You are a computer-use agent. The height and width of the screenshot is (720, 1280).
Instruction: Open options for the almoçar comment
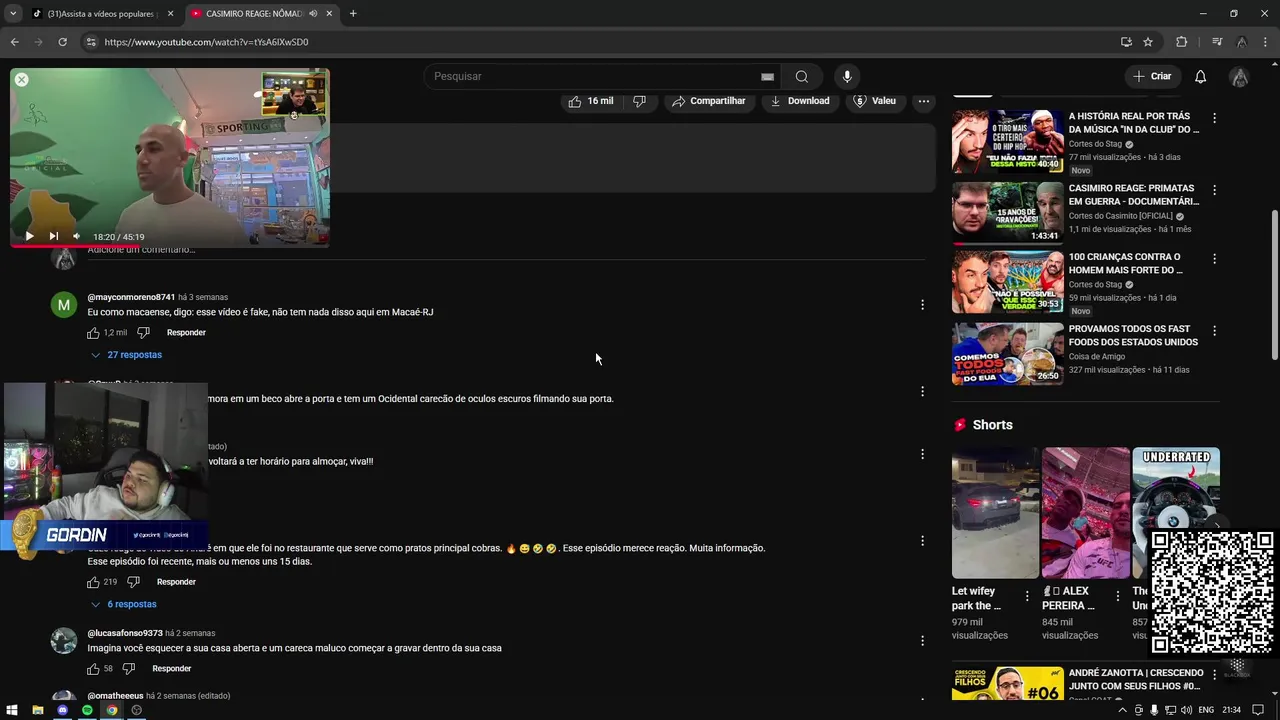point(922,454)
